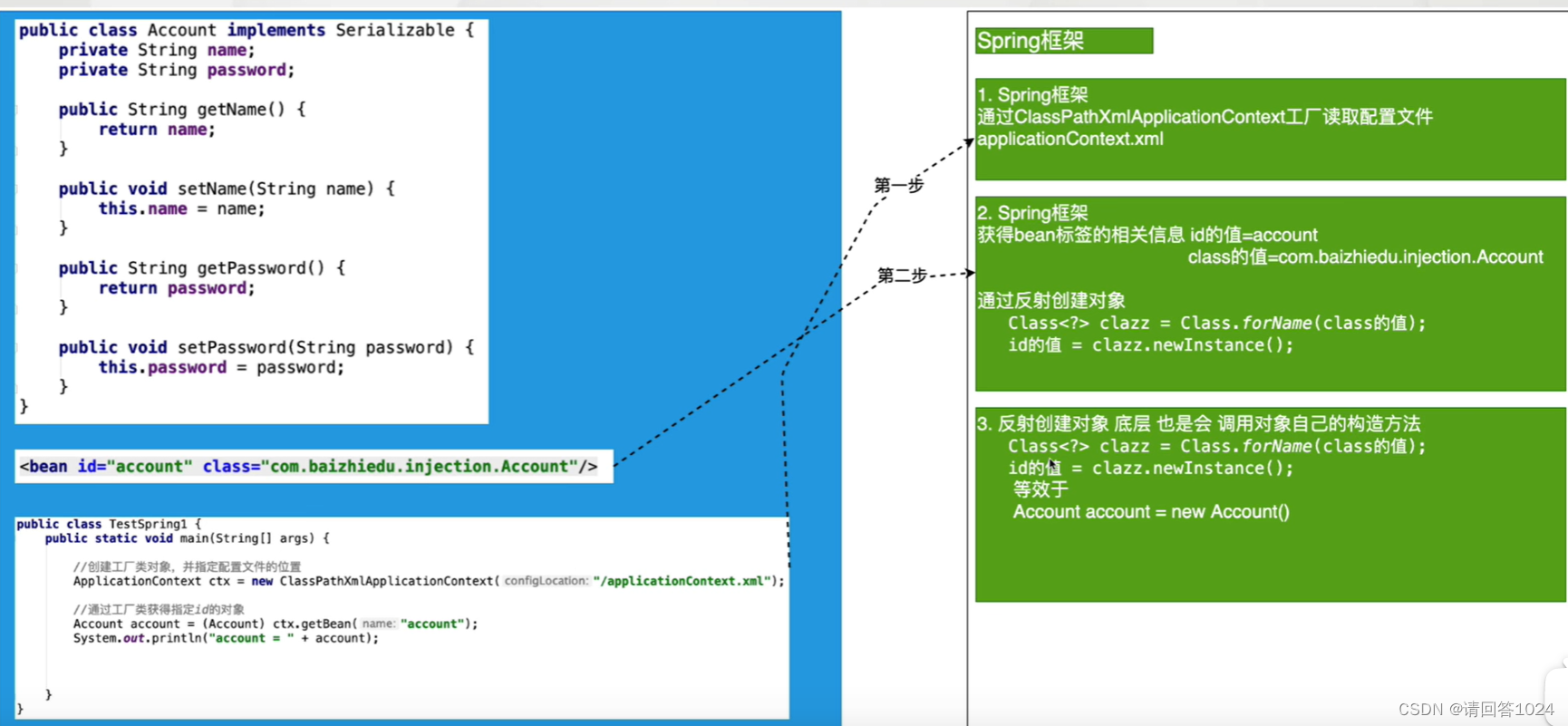Select 'public class TestSpring1' line

click(109, 524)
